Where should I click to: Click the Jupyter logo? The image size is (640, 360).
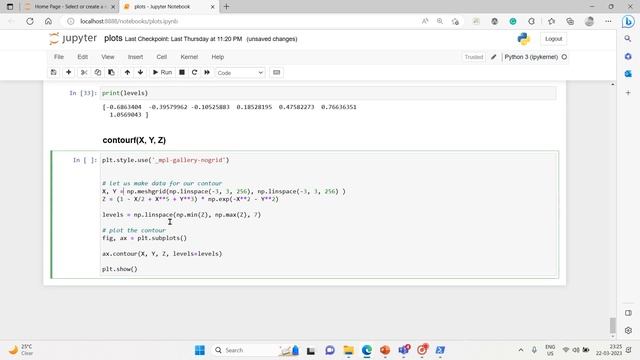(x=73, y=39)
